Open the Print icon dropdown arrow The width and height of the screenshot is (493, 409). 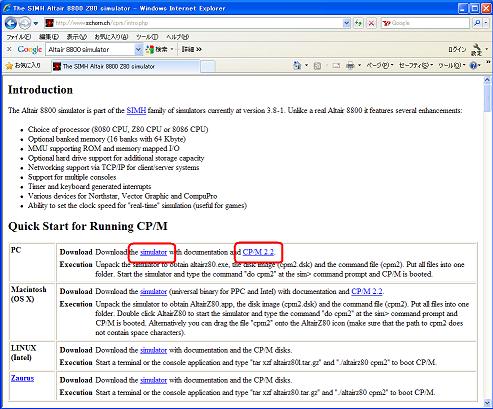coord(359,66)
